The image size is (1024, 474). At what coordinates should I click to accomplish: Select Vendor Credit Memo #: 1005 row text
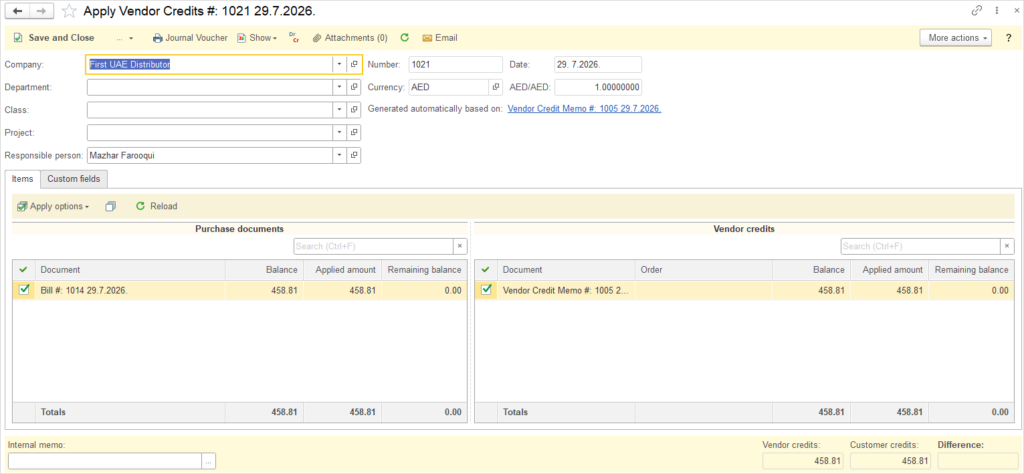pyautogui.click(x=566, y=291)
